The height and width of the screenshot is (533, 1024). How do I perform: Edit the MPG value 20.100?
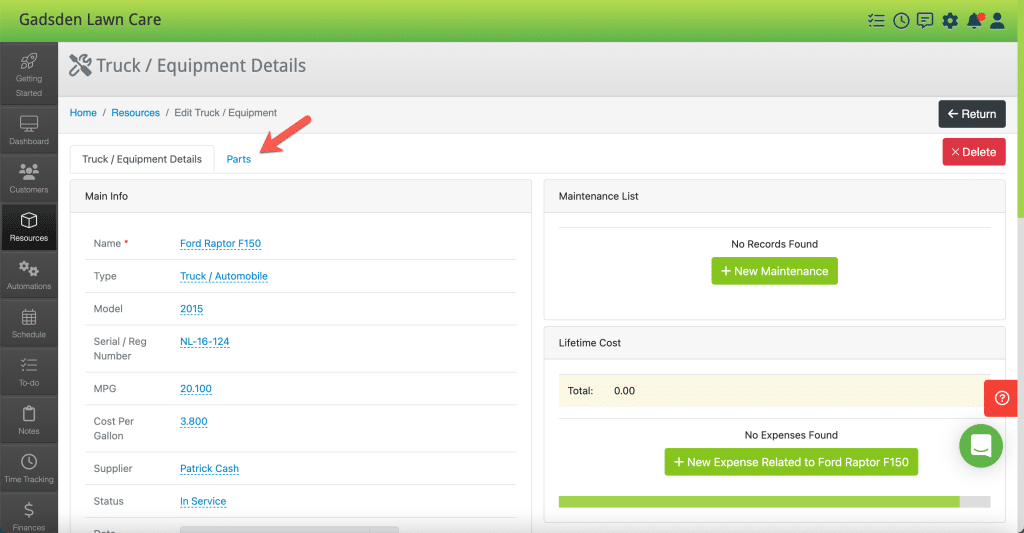click(x=196, y=389)
